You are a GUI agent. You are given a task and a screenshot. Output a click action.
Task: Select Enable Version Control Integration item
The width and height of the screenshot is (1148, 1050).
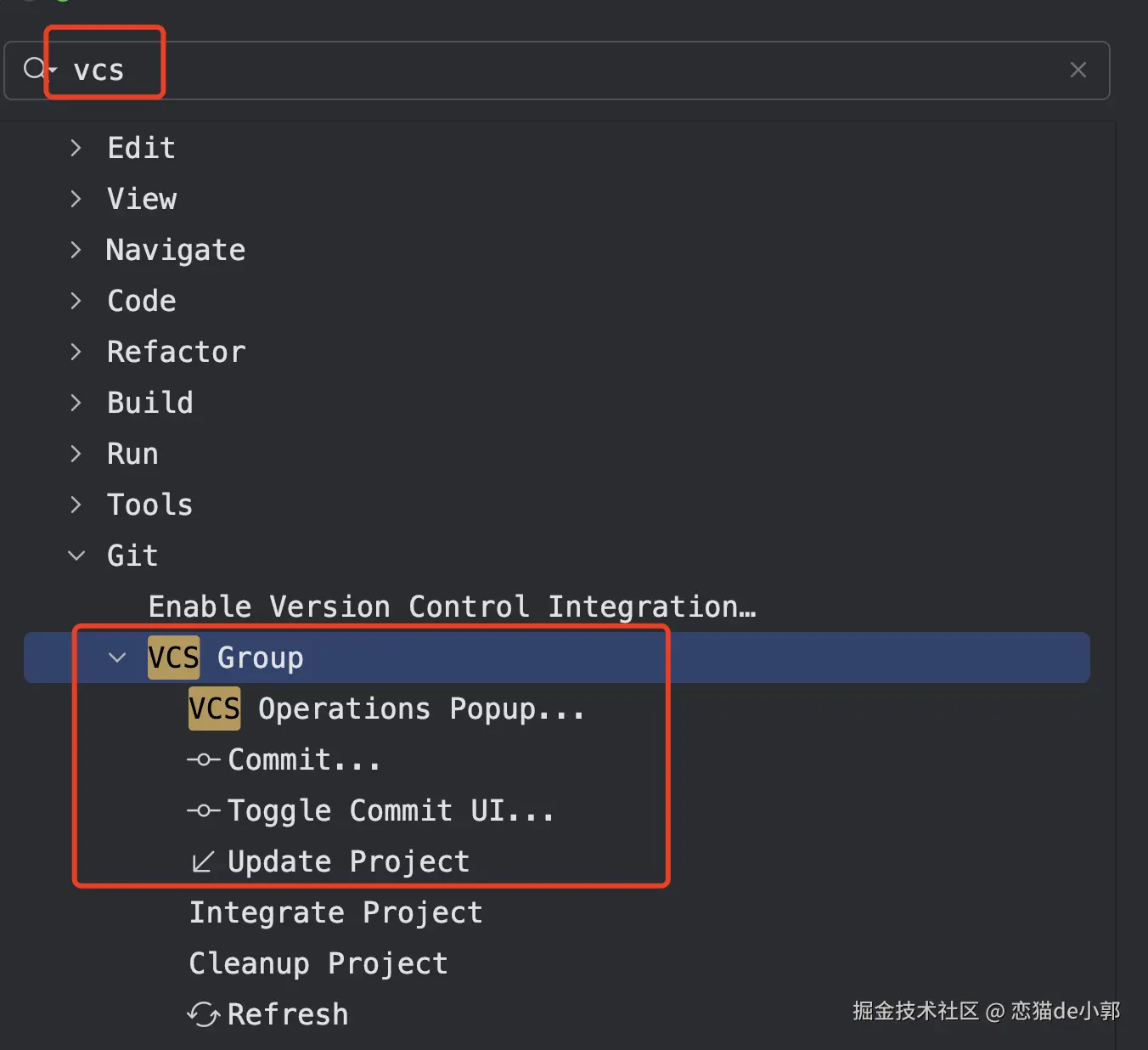[452, 607]
